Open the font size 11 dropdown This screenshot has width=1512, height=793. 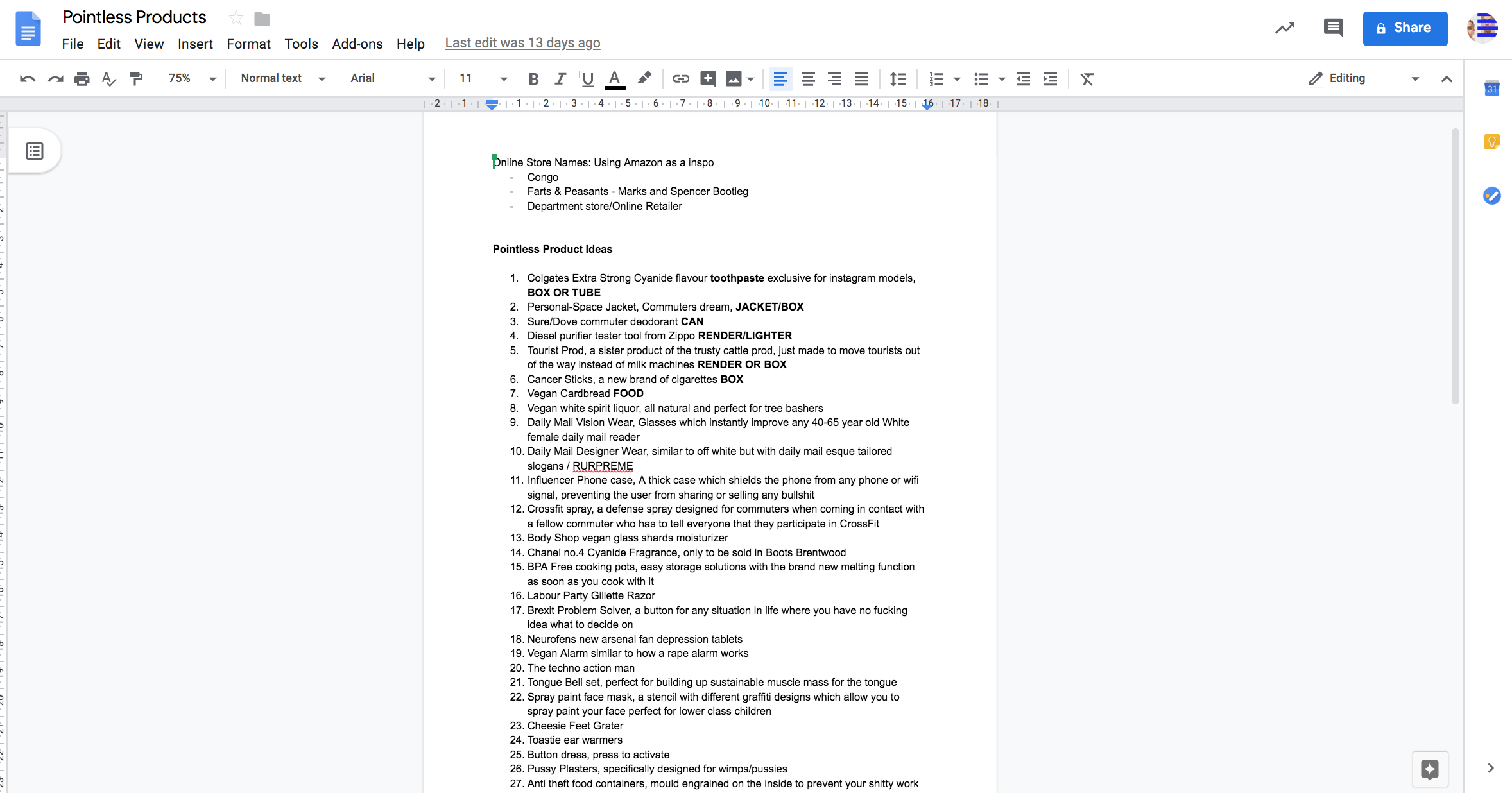[483, 78]
